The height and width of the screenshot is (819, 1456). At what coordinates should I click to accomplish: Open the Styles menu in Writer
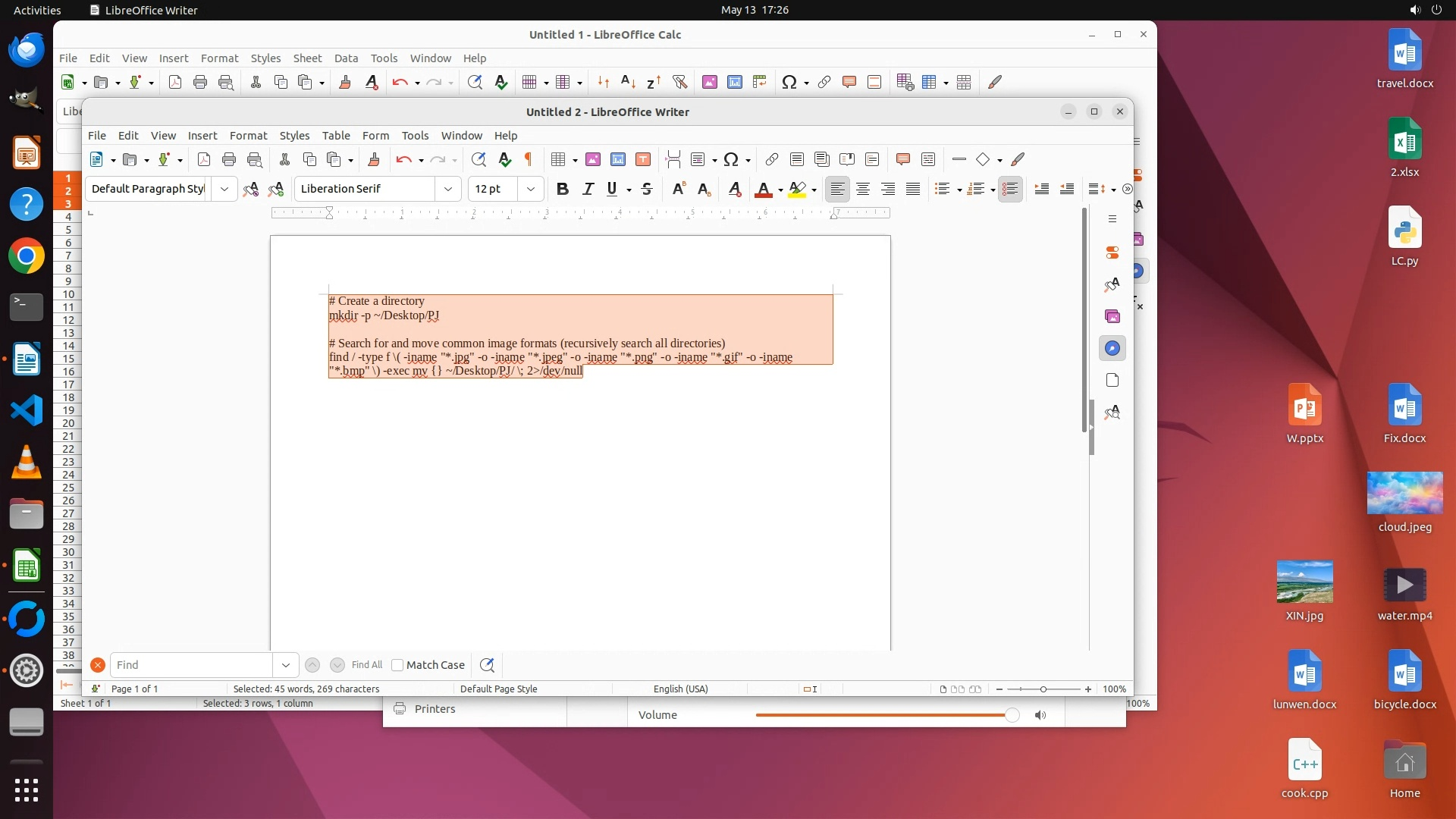click(x=294, y=135)
